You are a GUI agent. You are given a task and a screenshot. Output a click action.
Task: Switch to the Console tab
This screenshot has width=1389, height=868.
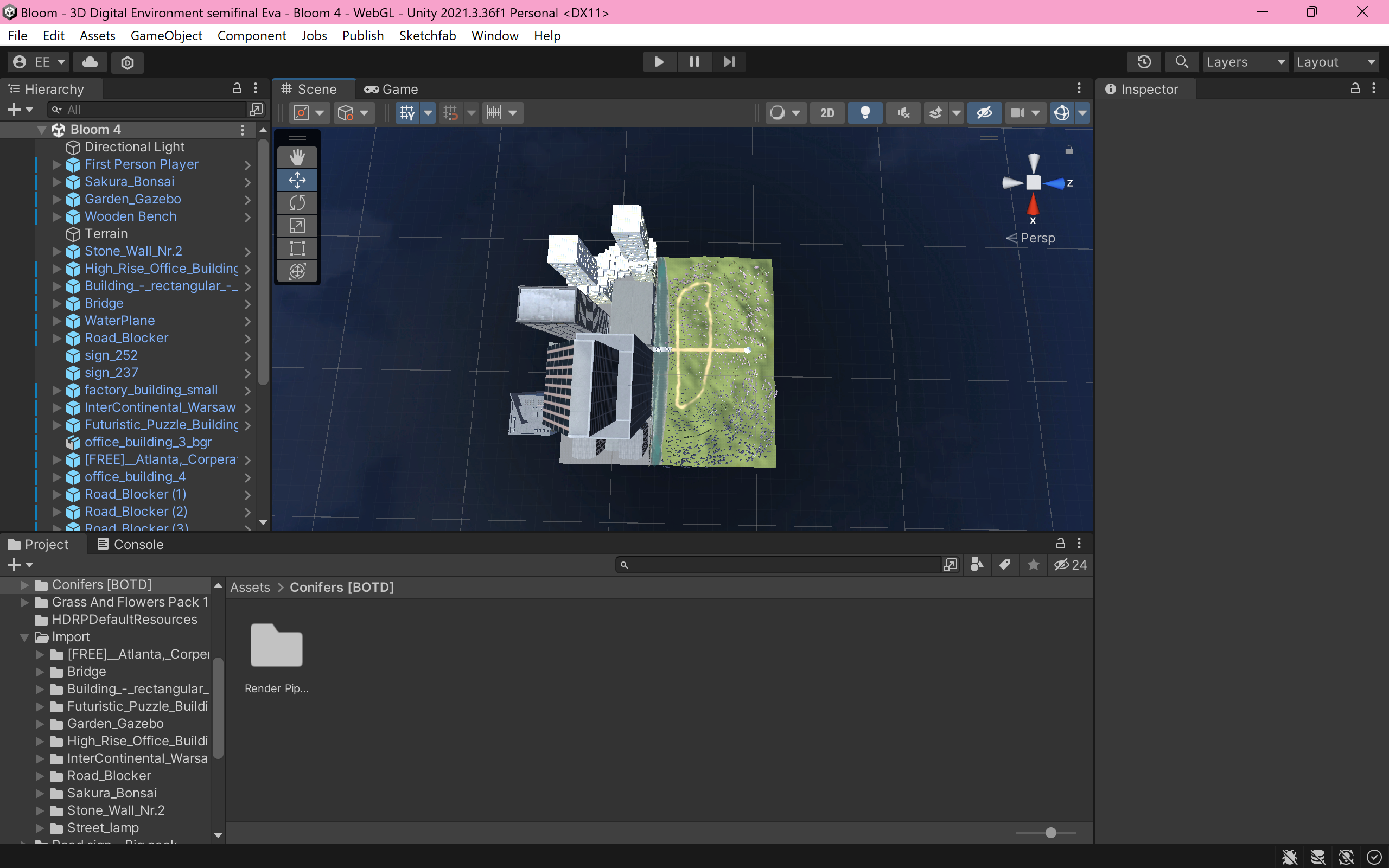(x=130, y=544)
